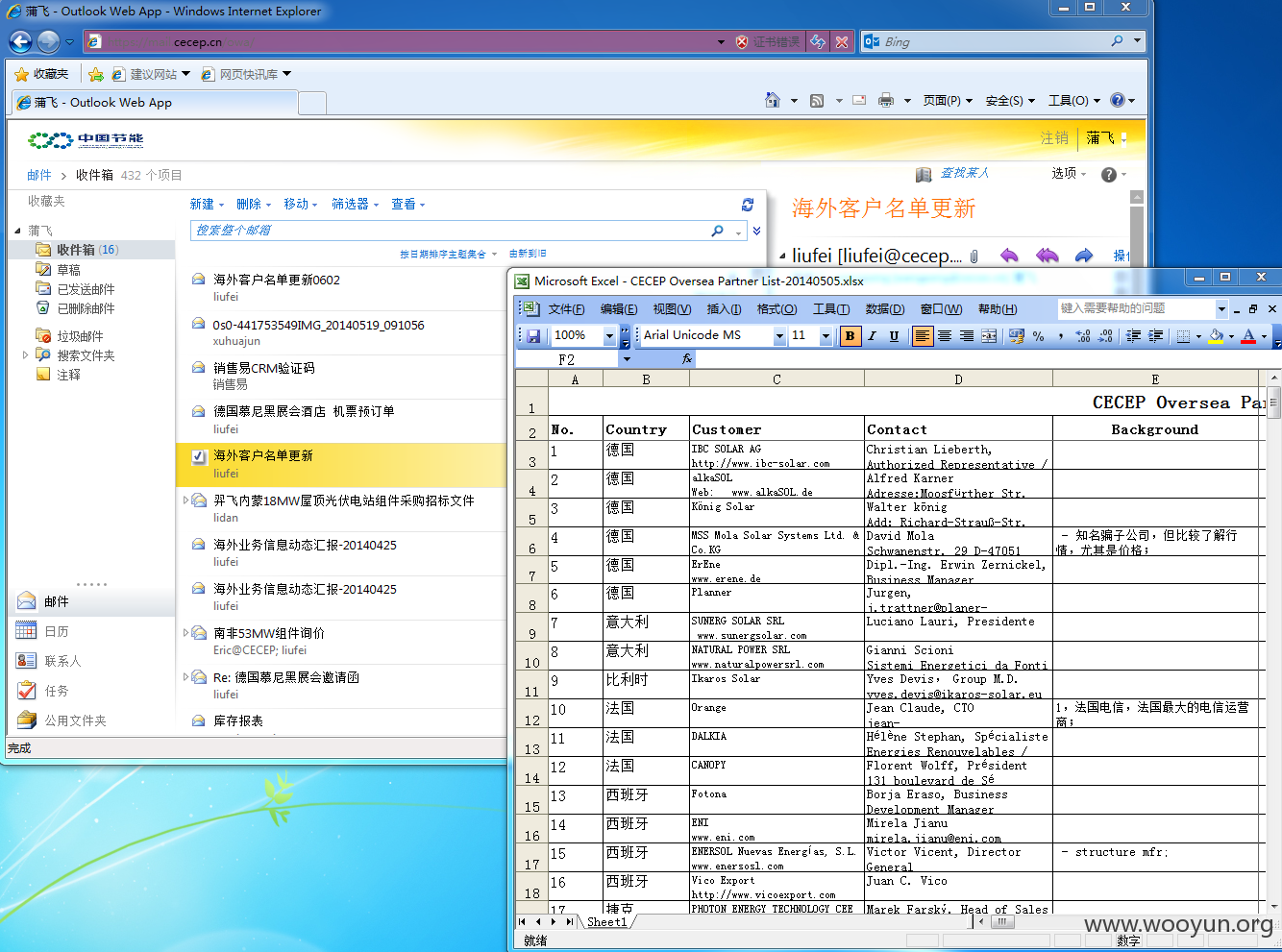Expand the 搜索文件夹 tree node
1282x952 pixels.
point(25,355)
